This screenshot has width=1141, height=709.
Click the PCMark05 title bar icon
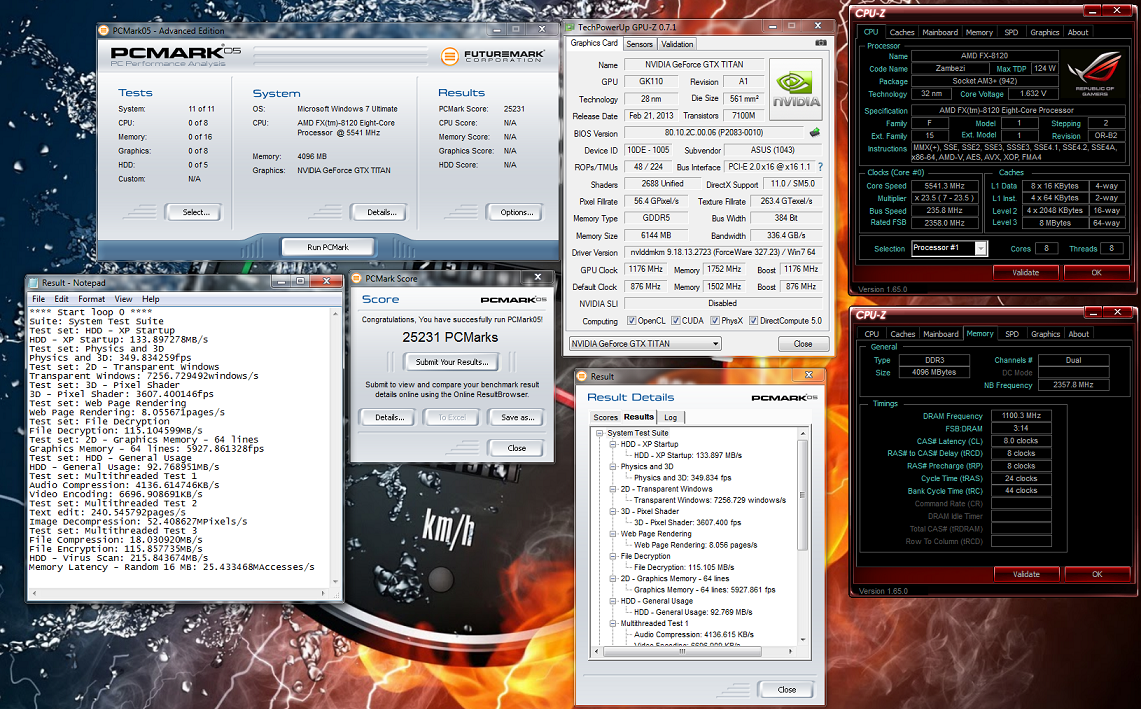click(104, 31)
